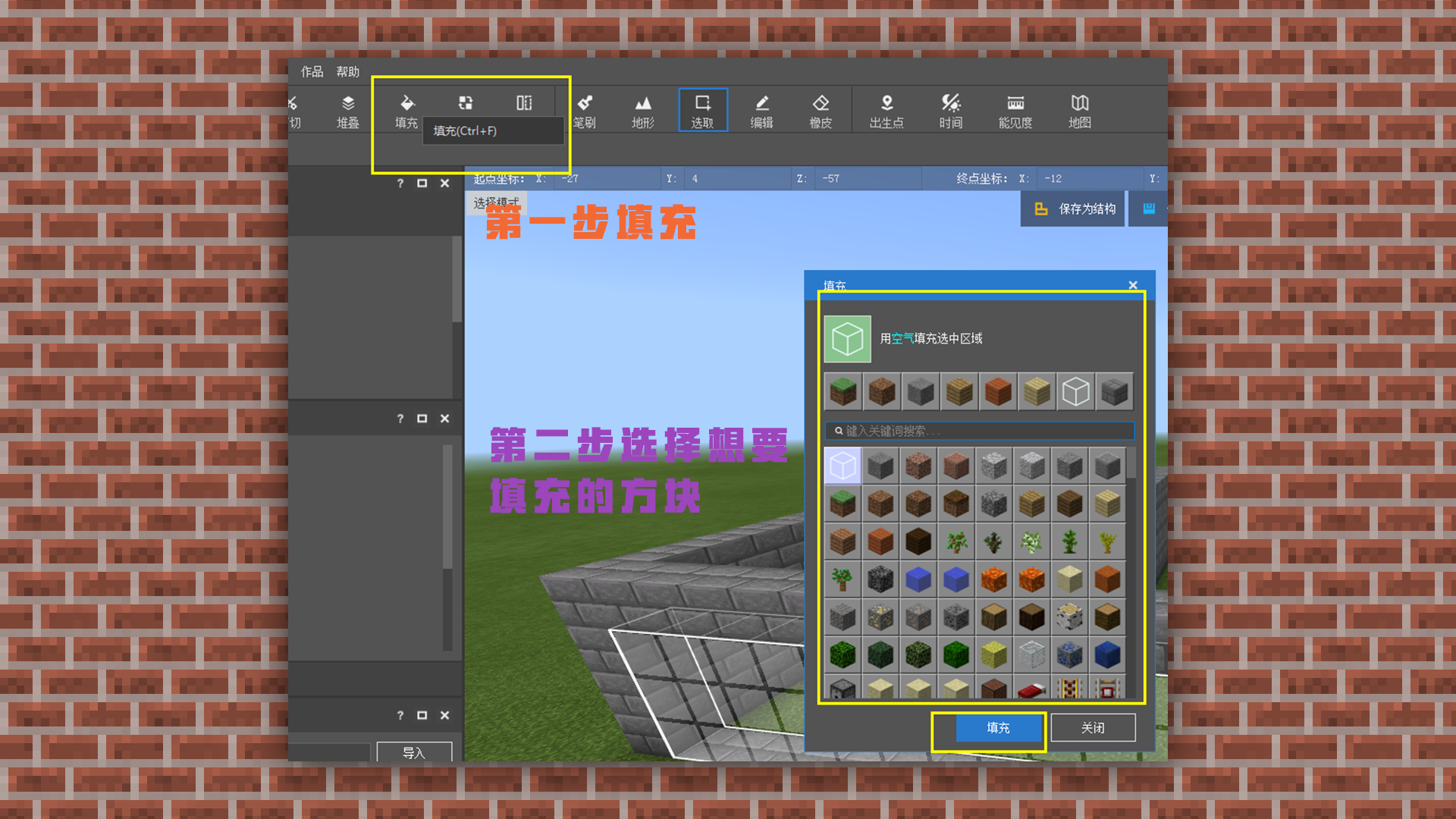Close the 填充 dialog with X
This screenshot has width=1456, height=819.
pyautogui.click(x=1133, y=285)
